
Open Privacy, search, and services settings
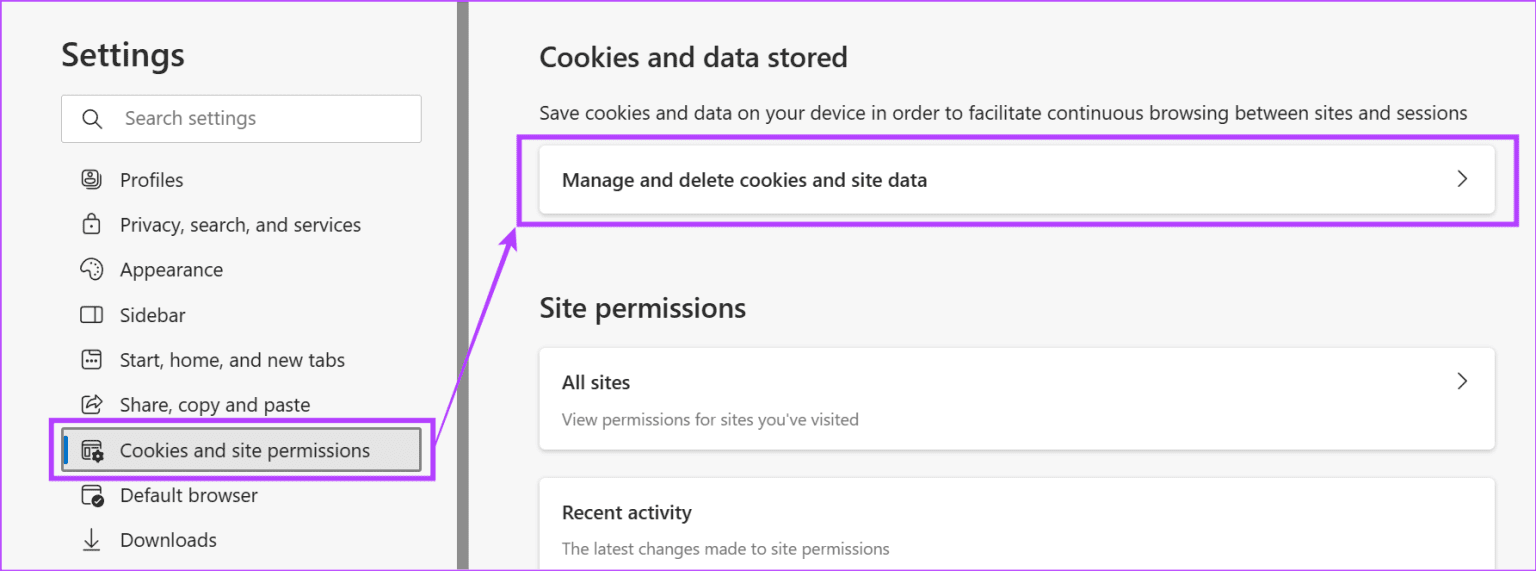[x=240, y=225]
